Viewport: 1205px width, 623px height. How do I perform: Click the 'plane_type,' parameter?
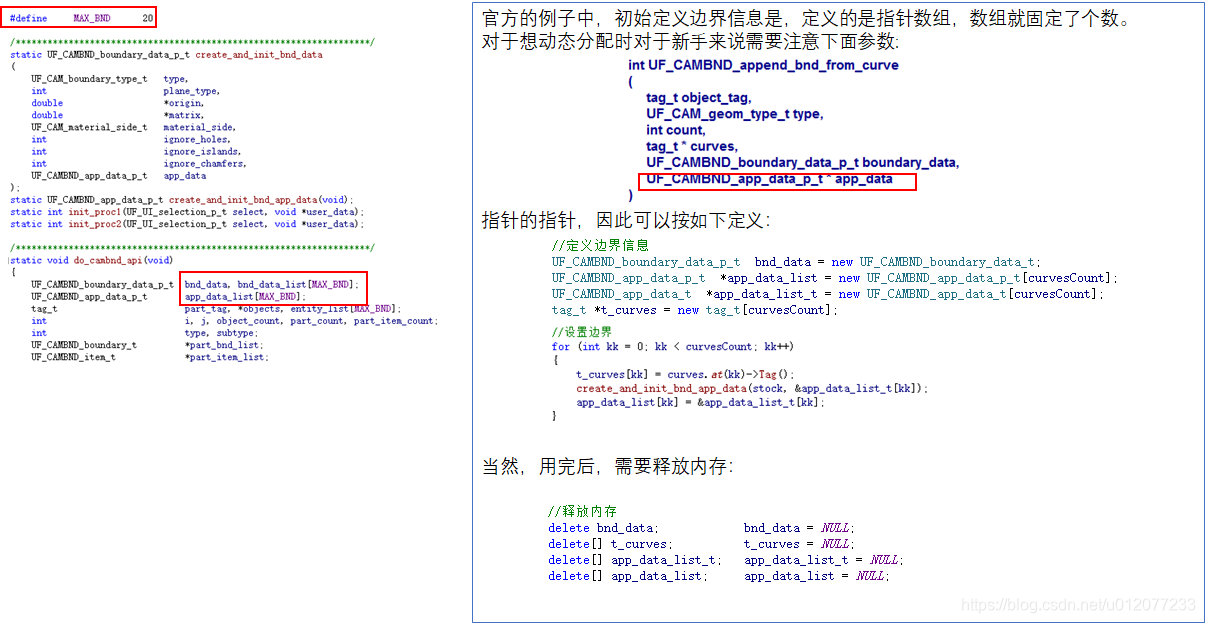[x=191, y=91]
